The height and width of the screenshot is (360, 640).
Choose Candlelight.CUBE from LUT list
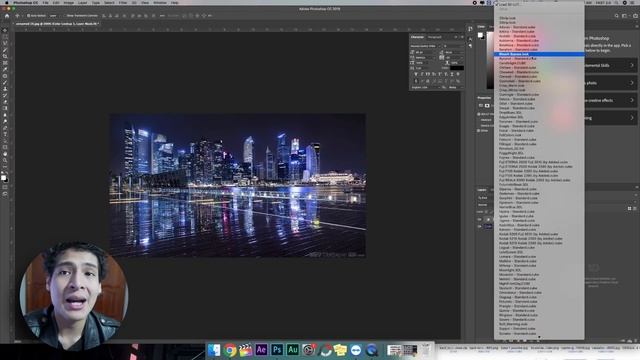tap(539, 63)
